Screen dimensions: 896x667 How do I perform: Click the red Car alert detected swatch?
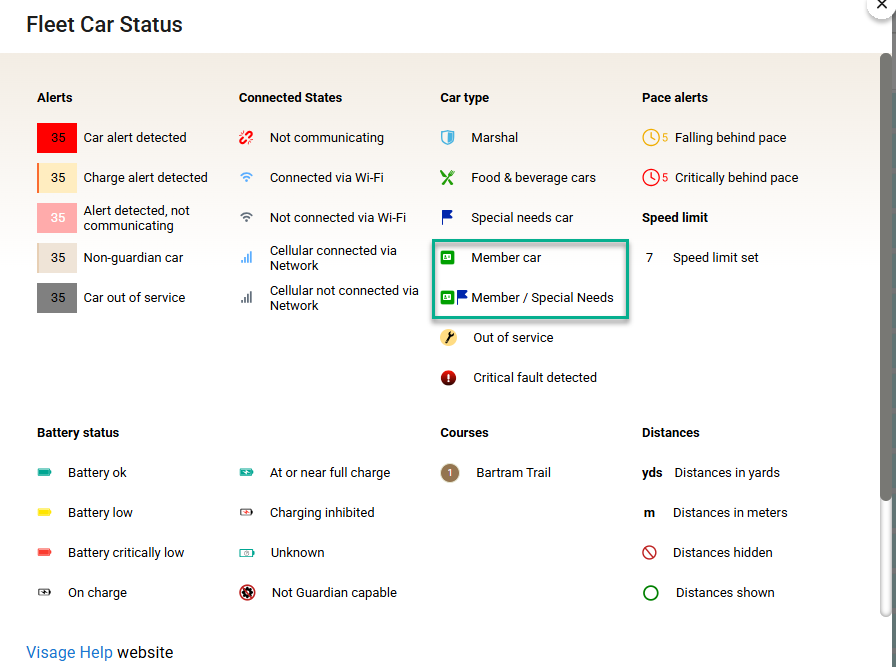[57, 138]
